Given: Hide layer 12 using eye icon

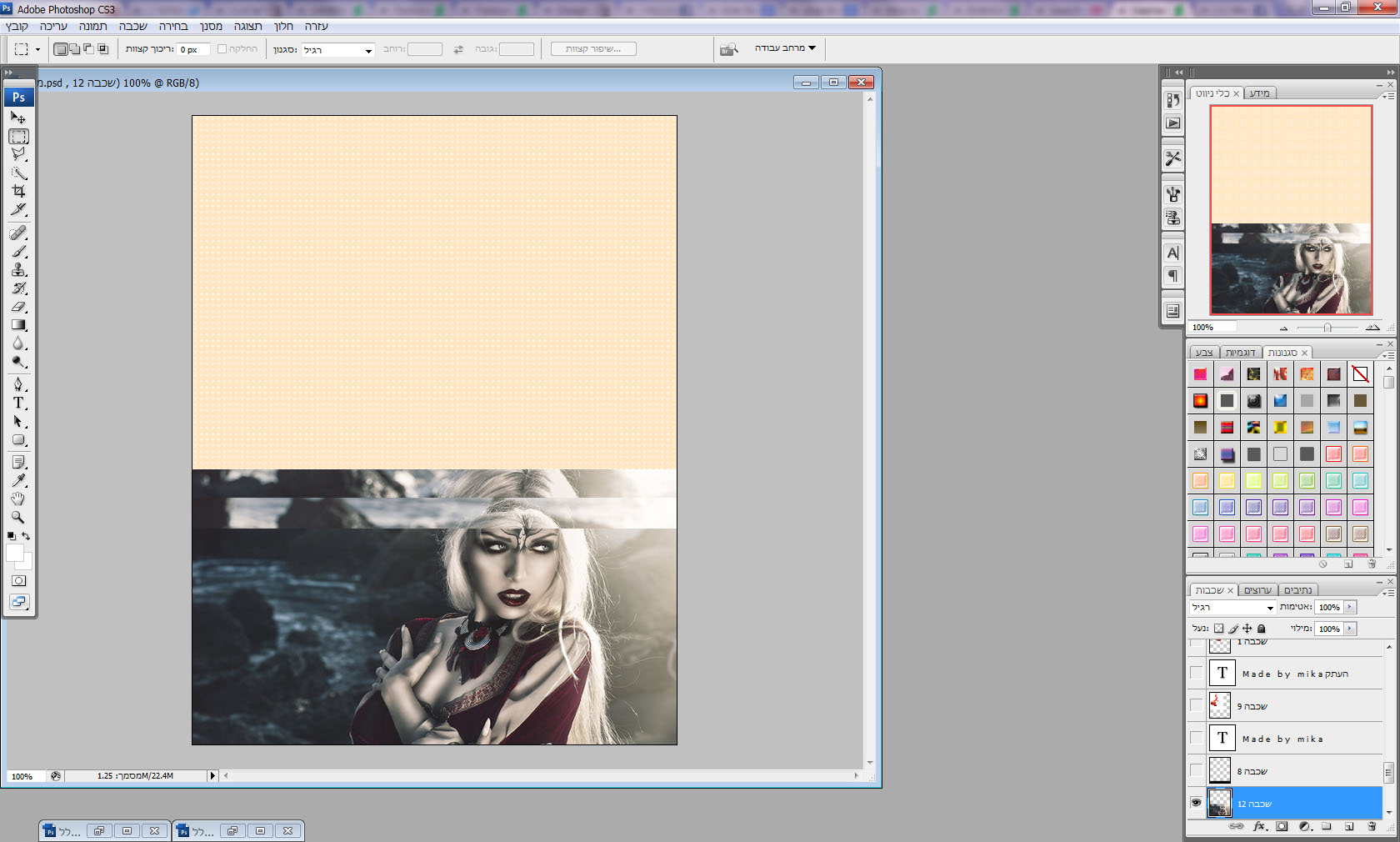Looking at the screenshot, I should (x=1197, y=803).
